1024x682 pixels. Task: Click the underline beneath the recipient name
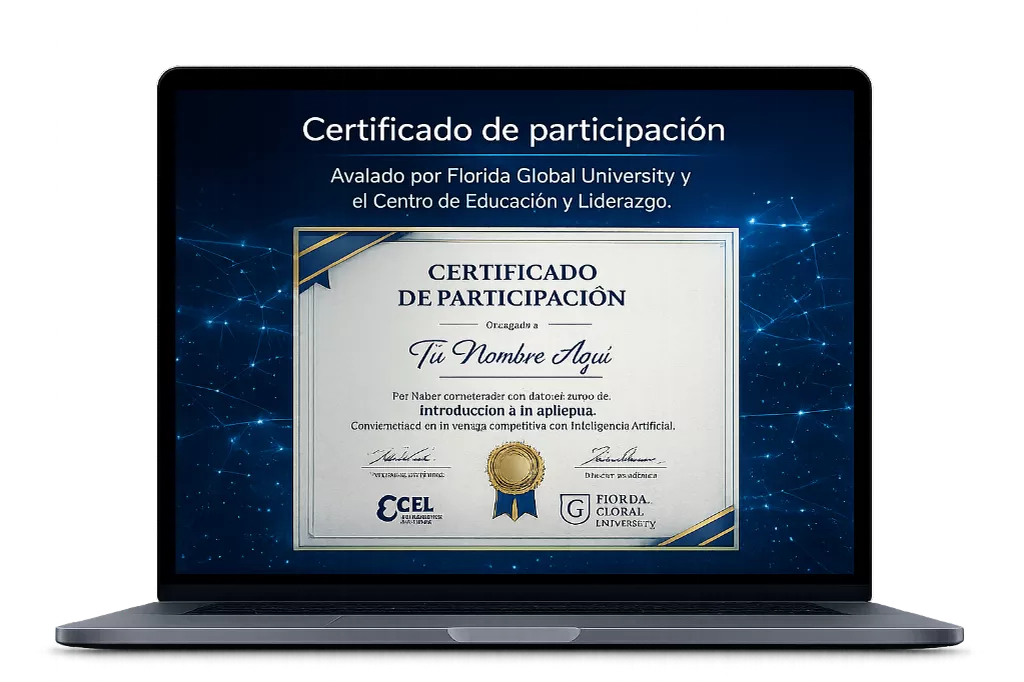coord(520,377)
